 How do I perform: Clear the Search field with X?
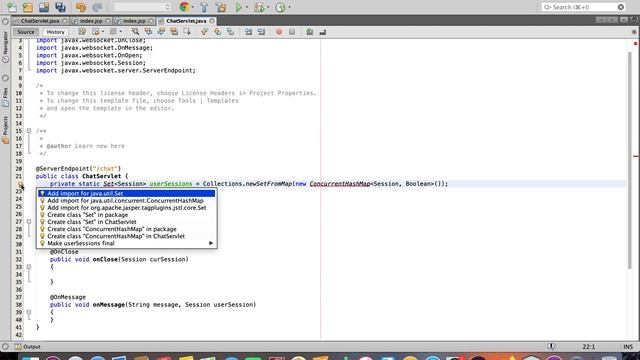621,7
